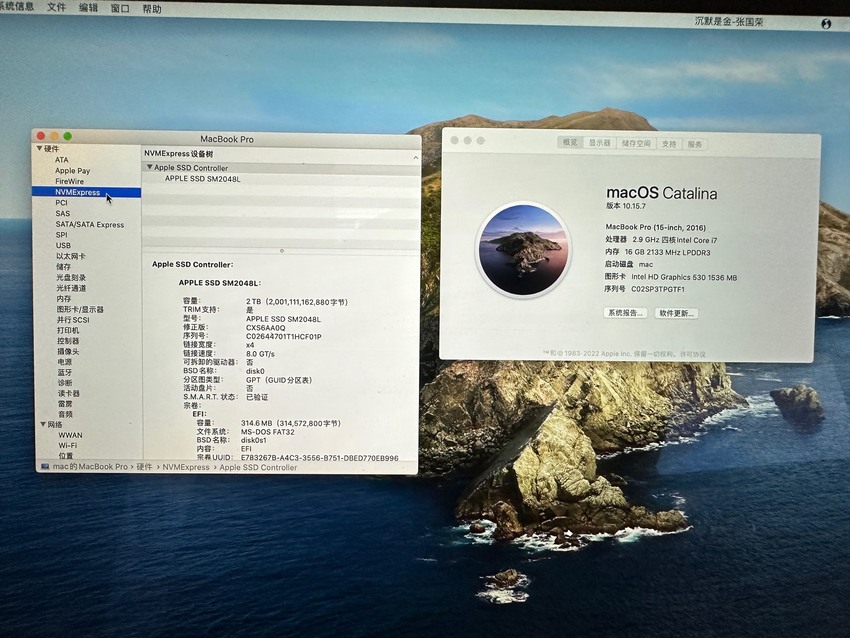This screenshot has width=850, height=638.
Task: Select 蓝牙 in hardware sidebar
Action: pos(65,372)
